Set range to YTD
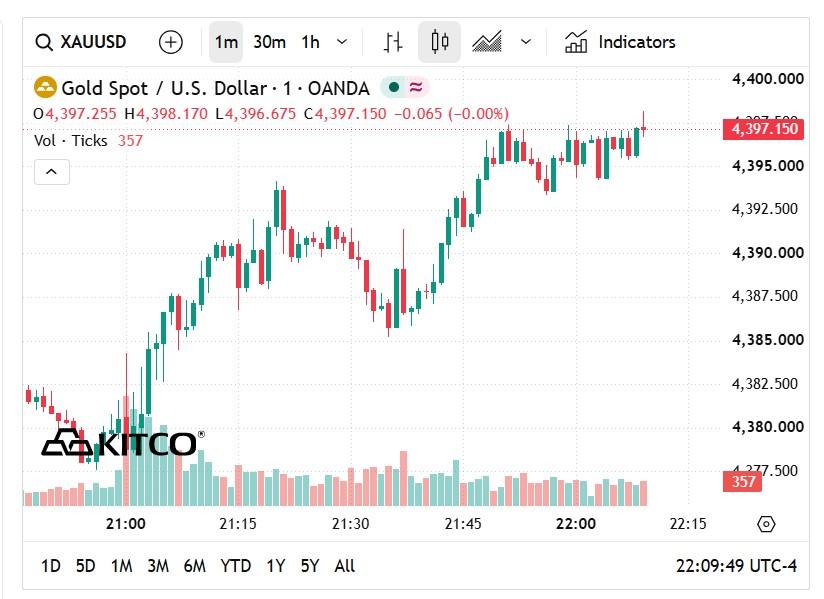Image resolution: width=824 pixels, height=599 pixels. pyautogui.click(x=235, y=566)
